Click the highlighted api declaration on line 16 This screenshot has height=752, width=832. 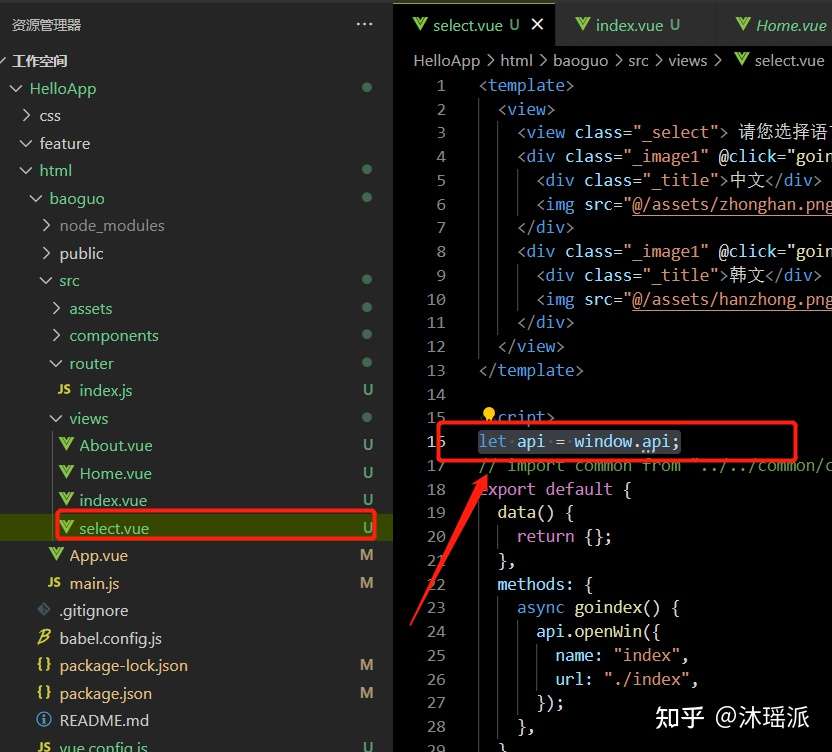580,440
